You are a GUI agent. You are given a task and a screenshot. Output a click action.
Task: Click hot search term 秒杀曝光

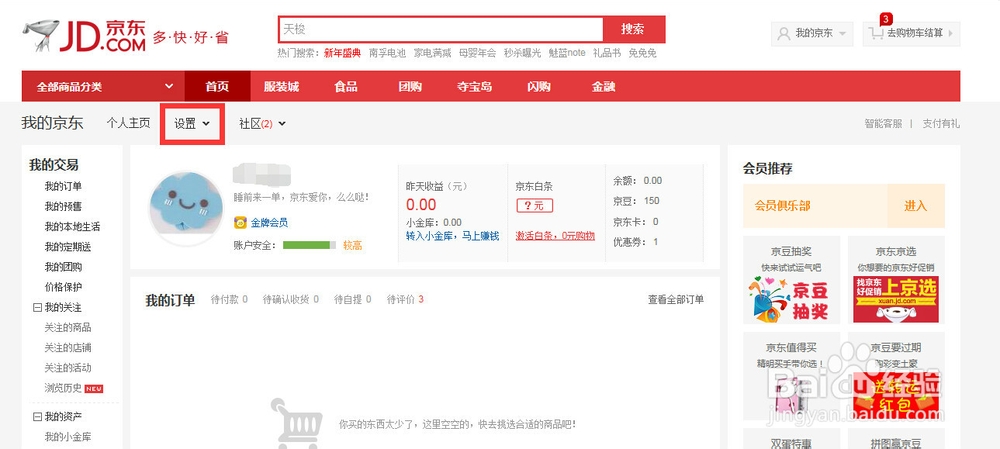(x=522, y=54)
